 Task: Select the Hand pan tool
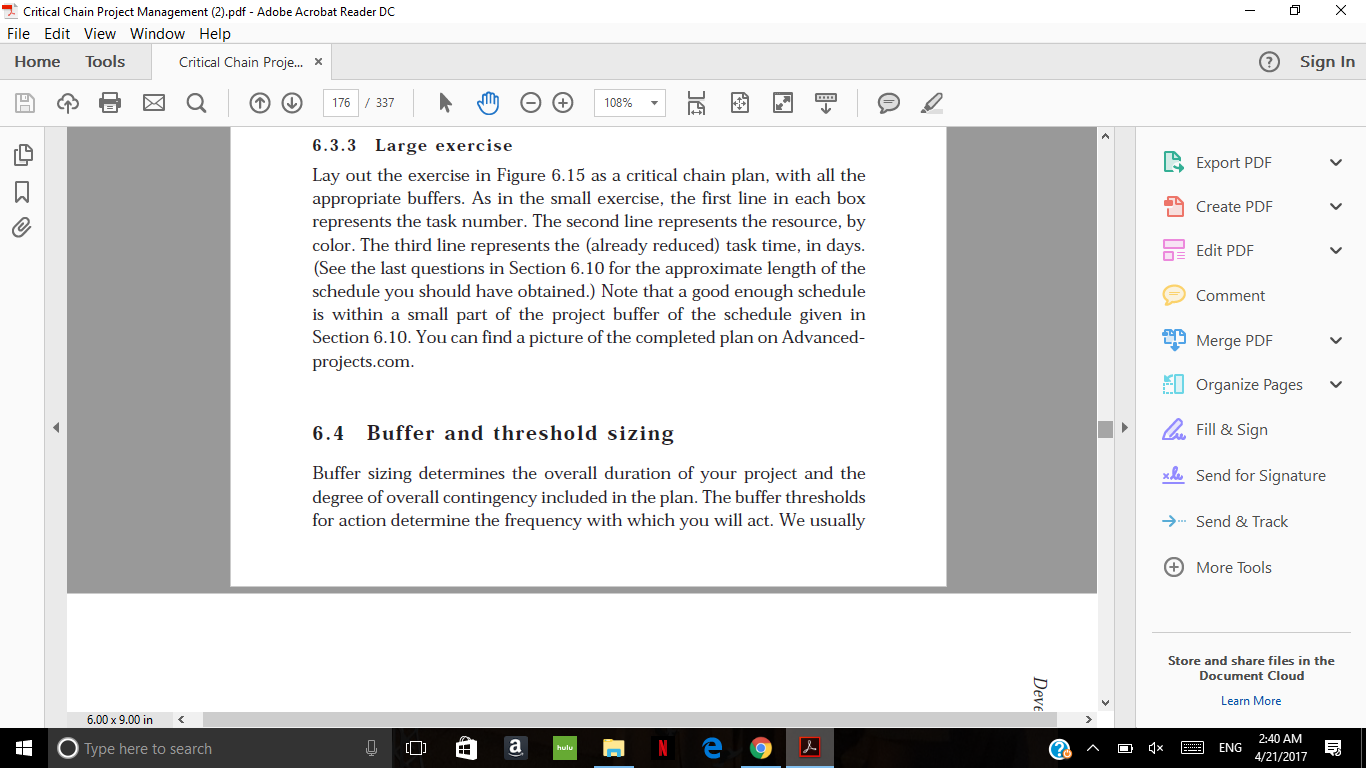(487, 103)
